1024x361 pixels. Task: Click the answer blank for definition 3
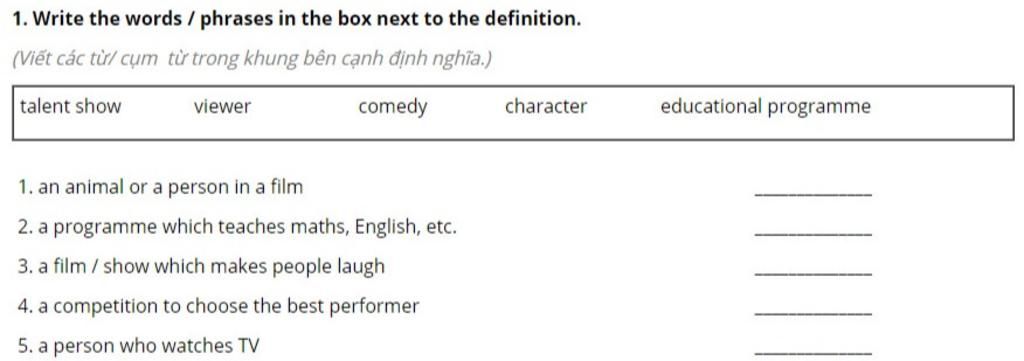[x=812, y=273]
